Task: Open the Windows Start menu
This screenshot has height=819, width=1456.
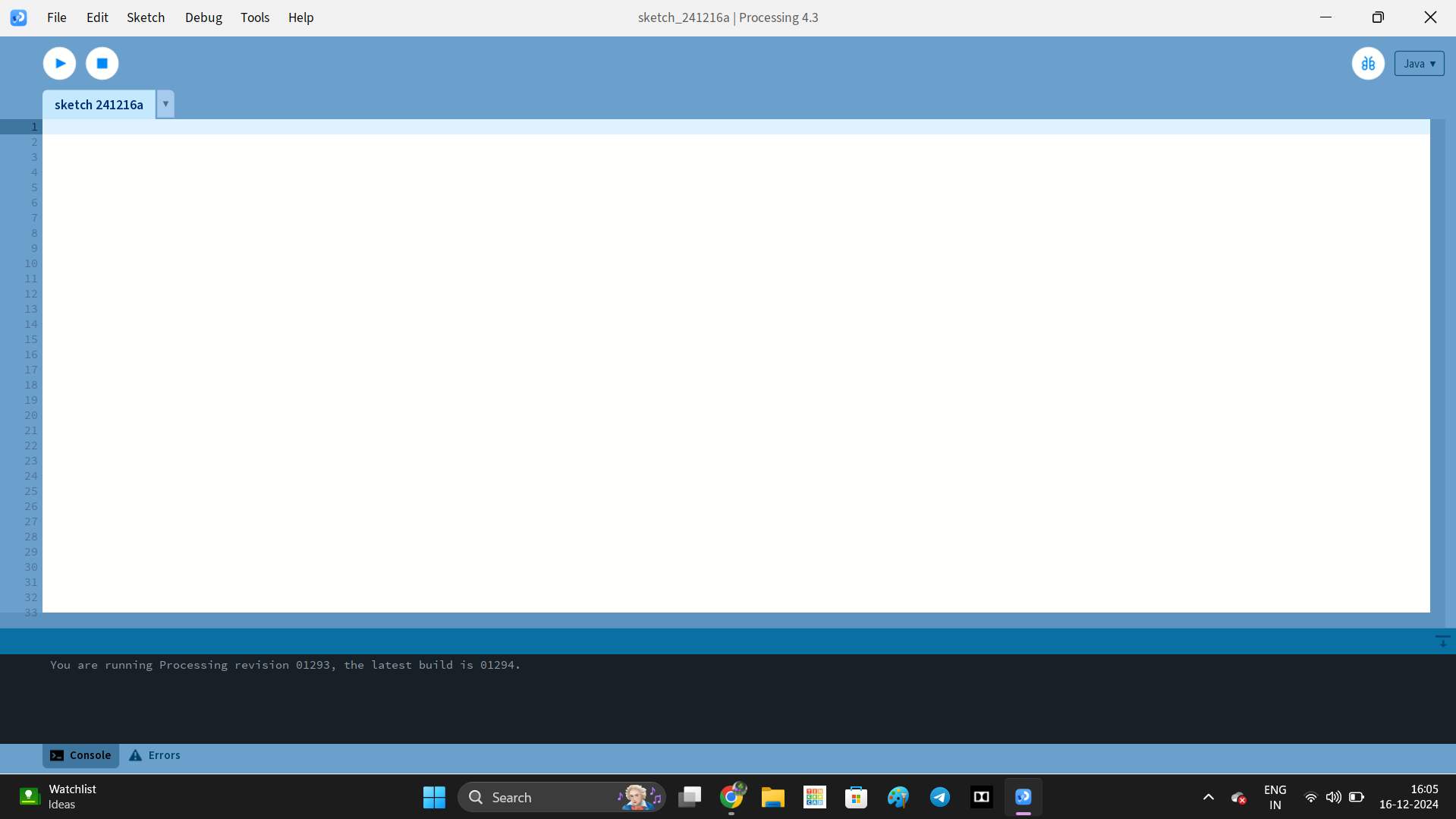Action: pos(434,797)
